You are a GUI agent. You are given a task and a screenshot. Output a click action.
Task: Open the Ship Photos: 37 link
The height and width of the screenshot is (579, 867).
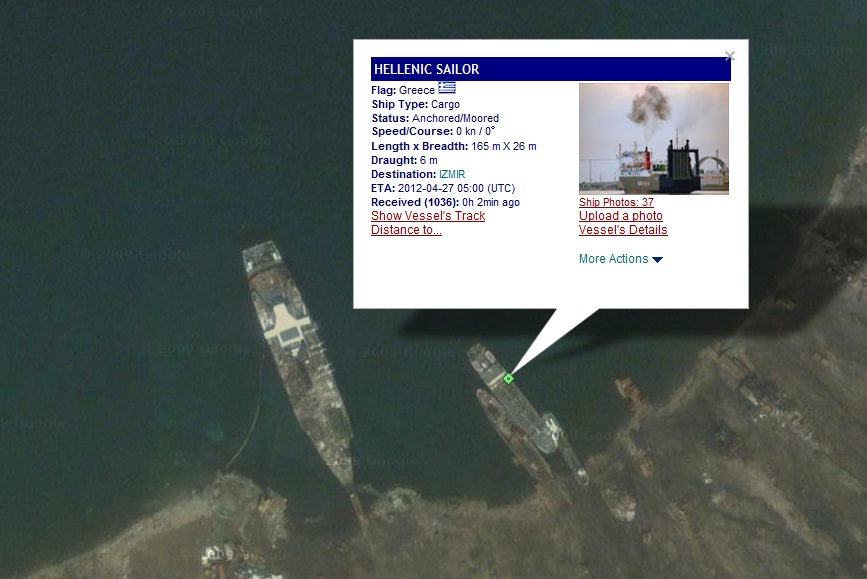616,202
